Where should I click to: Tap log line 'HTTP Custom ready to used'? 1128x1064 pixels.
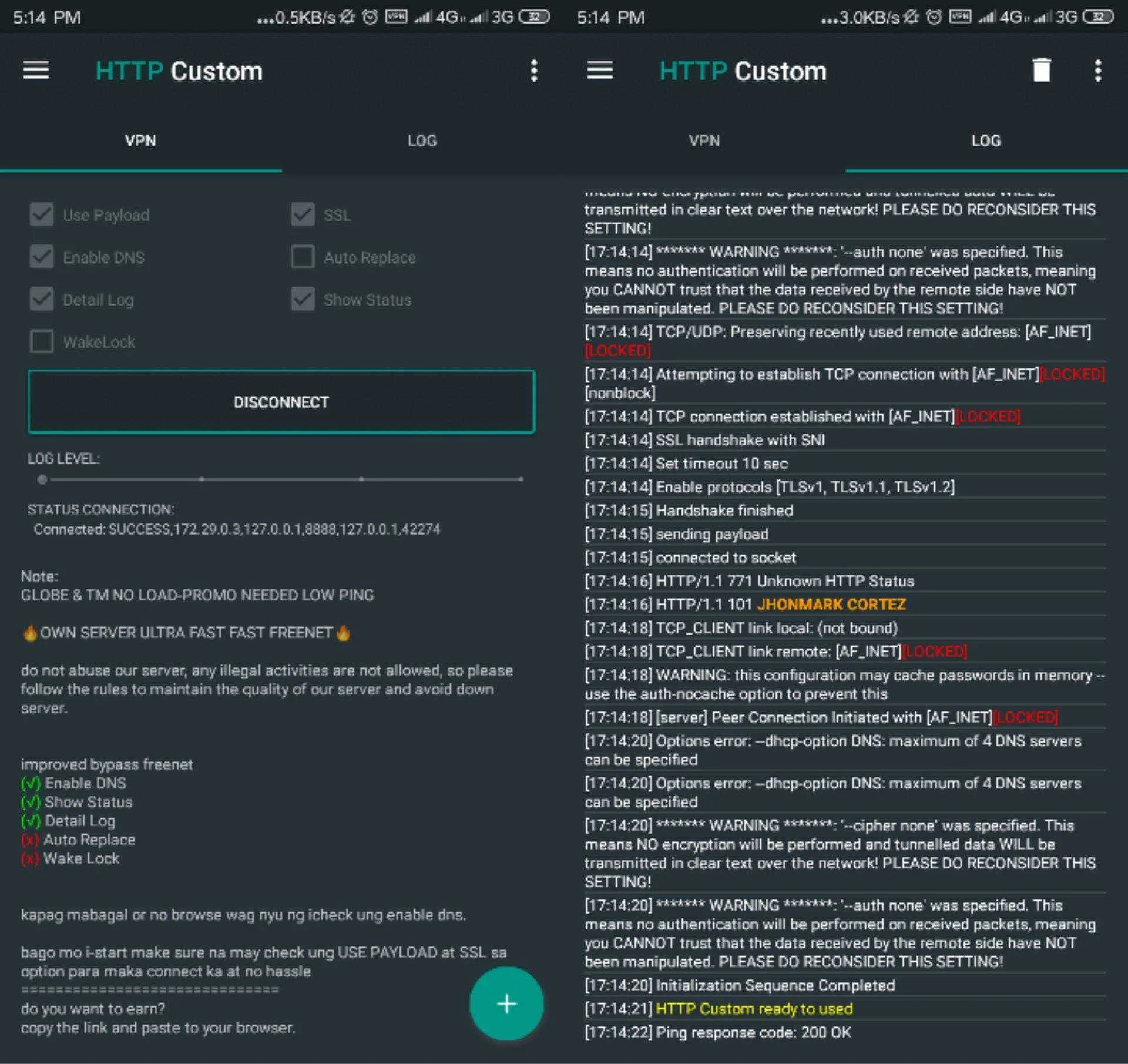coord(754,1009)
